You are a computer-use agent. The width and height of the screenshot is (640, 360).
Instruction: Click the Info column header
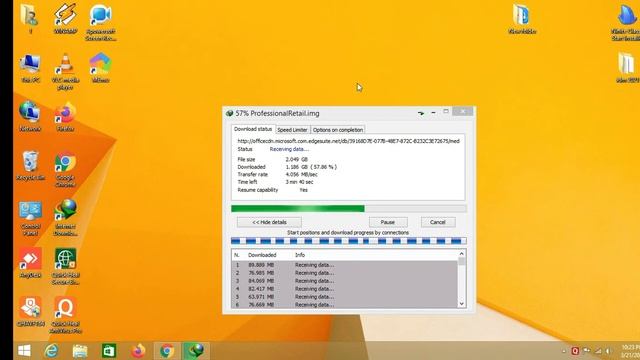[x=300, y=255]
